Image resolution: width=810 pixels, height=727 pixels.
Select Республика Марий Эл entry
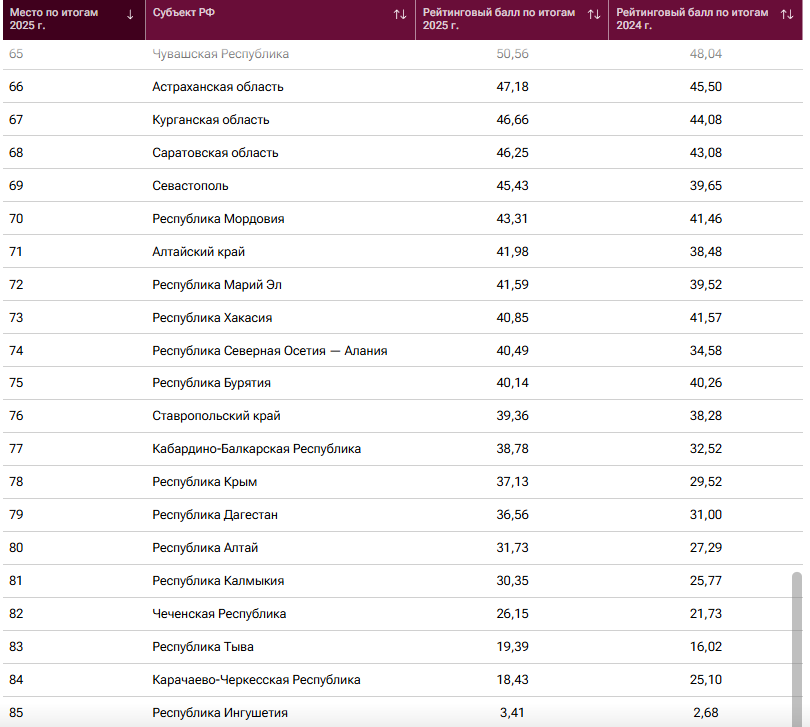[x=217, y=285]
